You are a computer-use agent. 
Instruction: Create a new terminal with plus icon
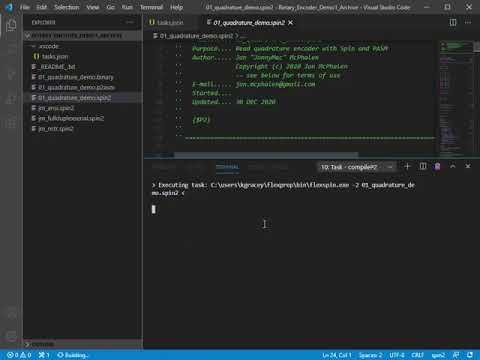click(x=407, y=166)
